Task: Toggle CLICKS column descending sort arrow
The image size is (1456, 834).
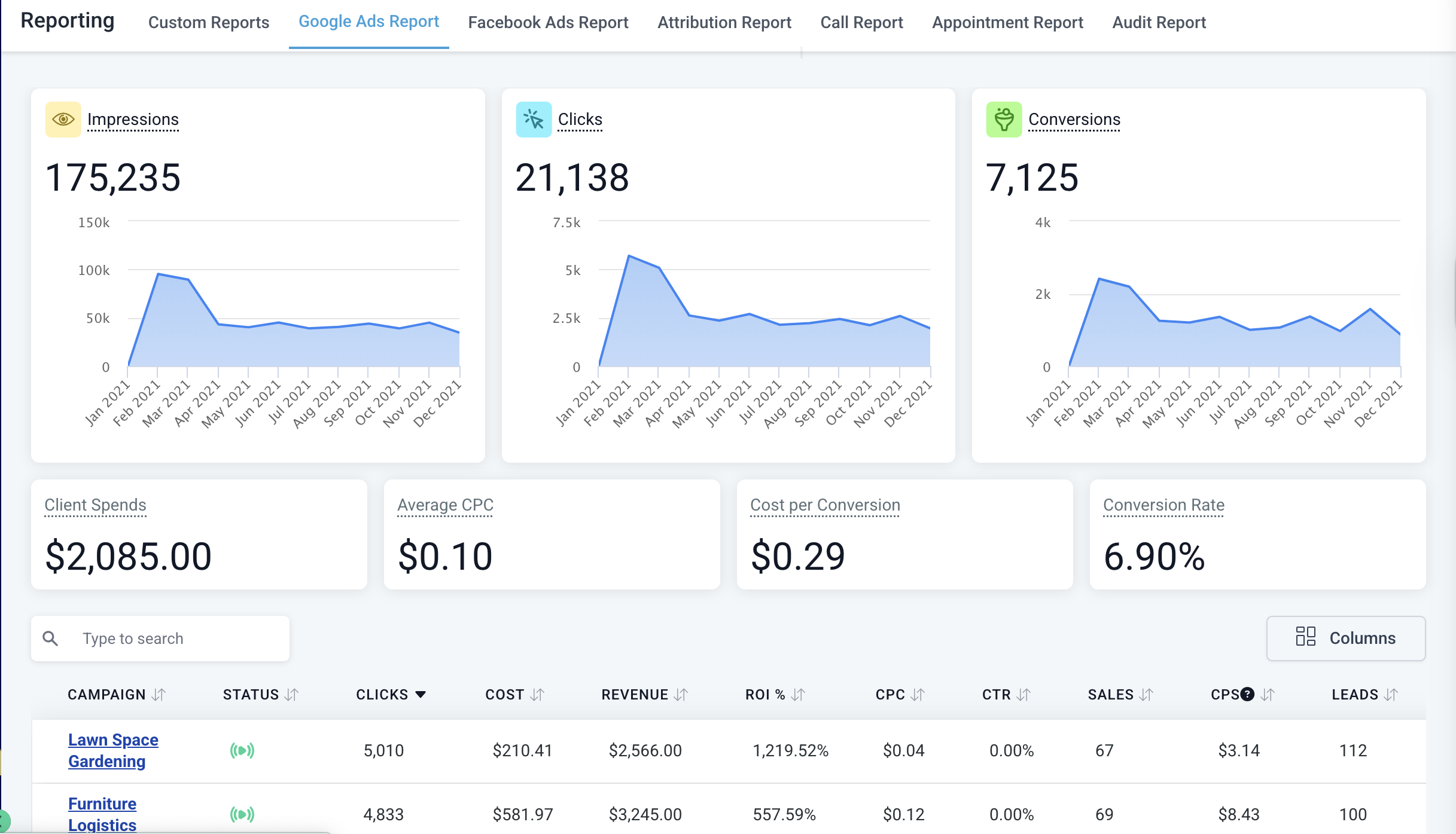Action: 421,695
